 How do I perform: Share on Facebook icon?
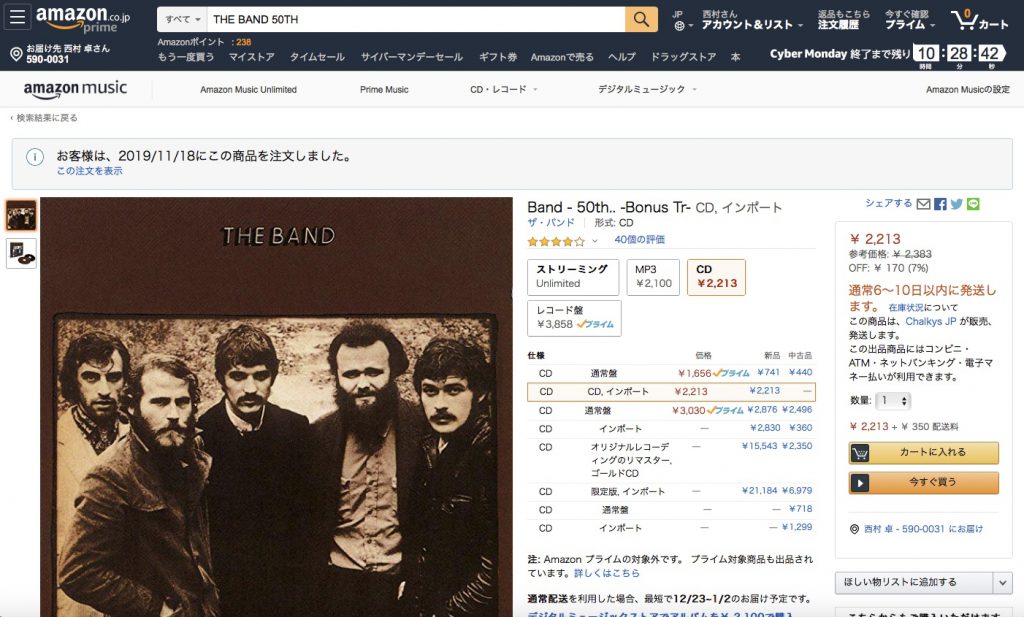pyautogui.click(x=940, y=204)
